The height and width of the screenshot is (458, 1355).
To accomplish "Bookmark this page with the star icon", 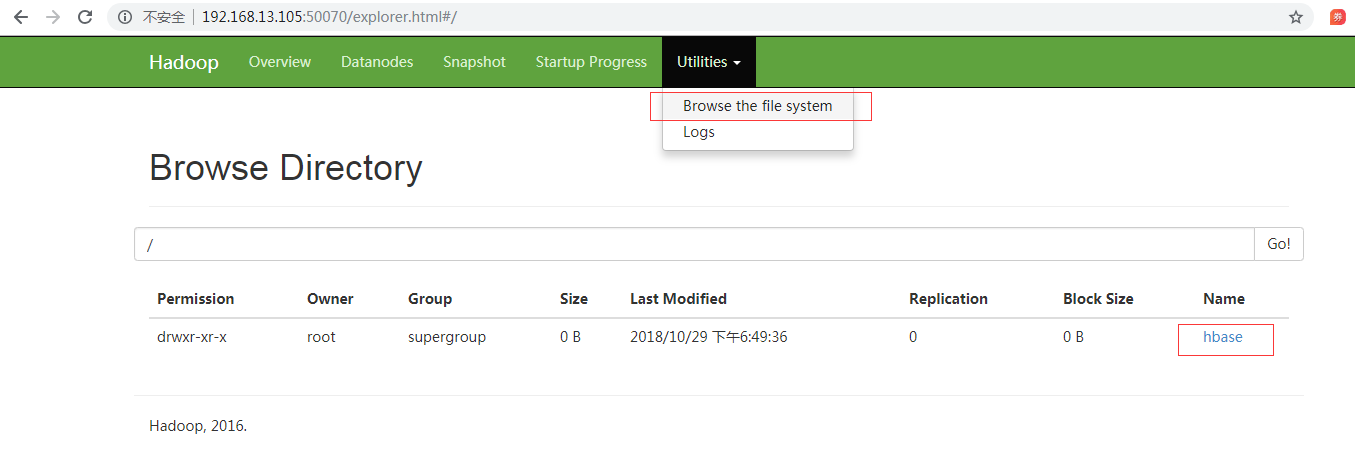I will click(x=1296, y=17).
